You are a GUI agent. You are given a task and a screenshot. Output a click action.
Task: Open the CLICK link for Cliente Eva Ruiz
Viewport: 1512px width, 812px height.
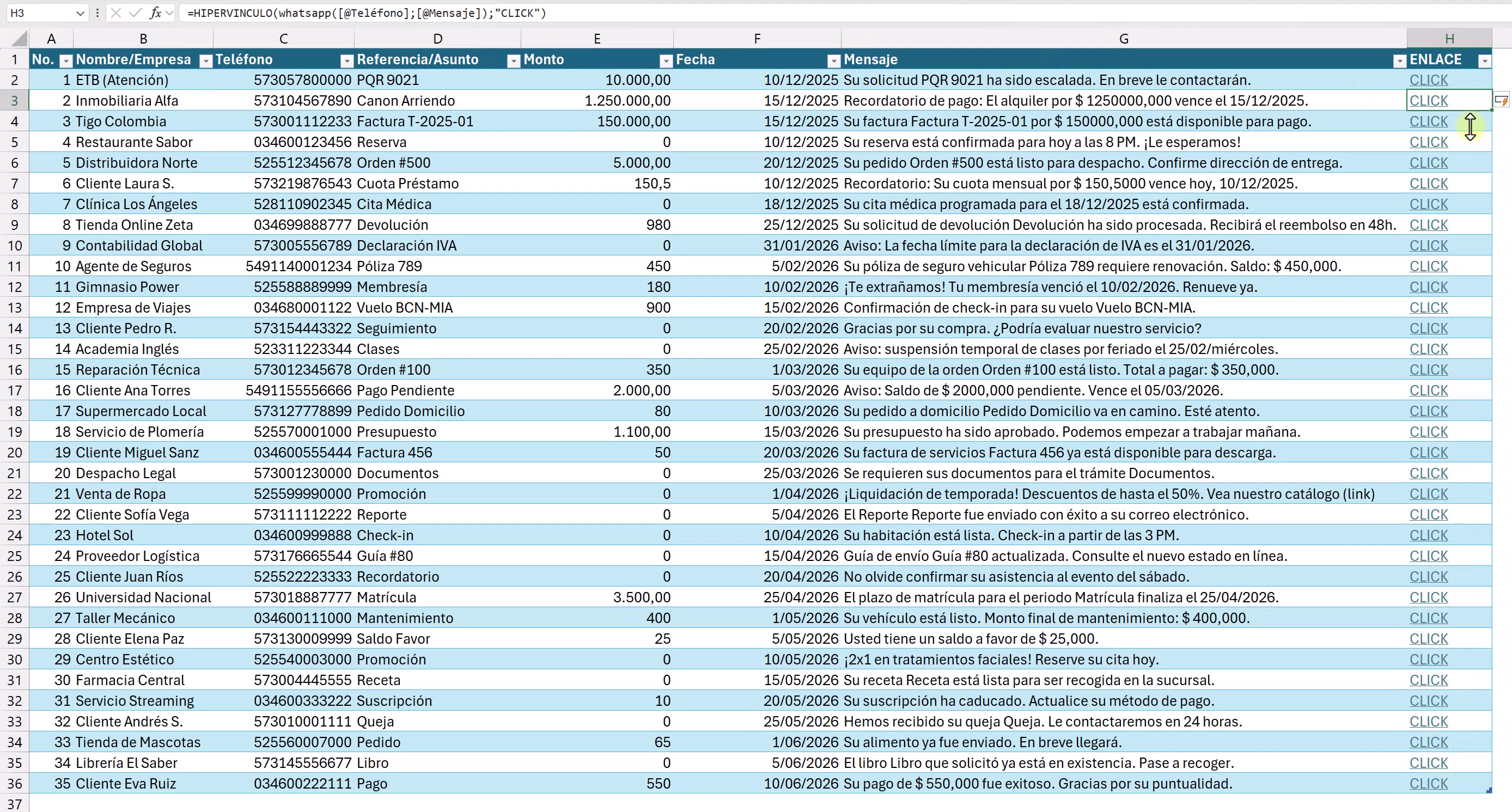click(x=1428, y=784)
